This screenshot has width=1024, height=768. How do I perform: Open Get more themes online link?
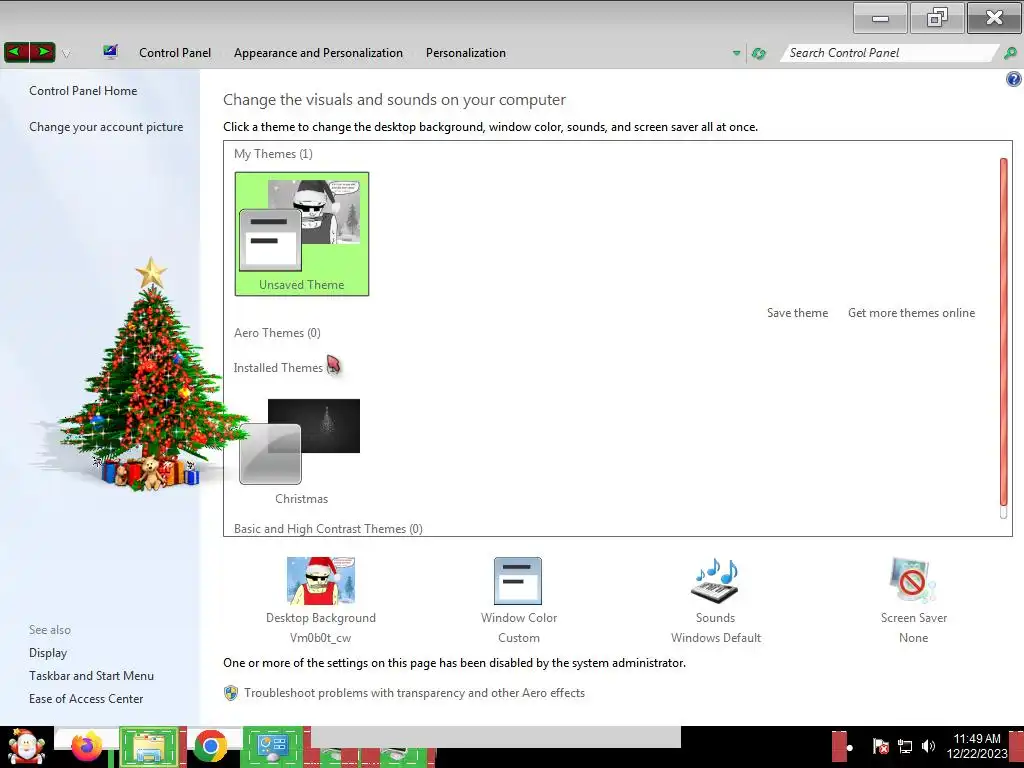coord(911,313)
